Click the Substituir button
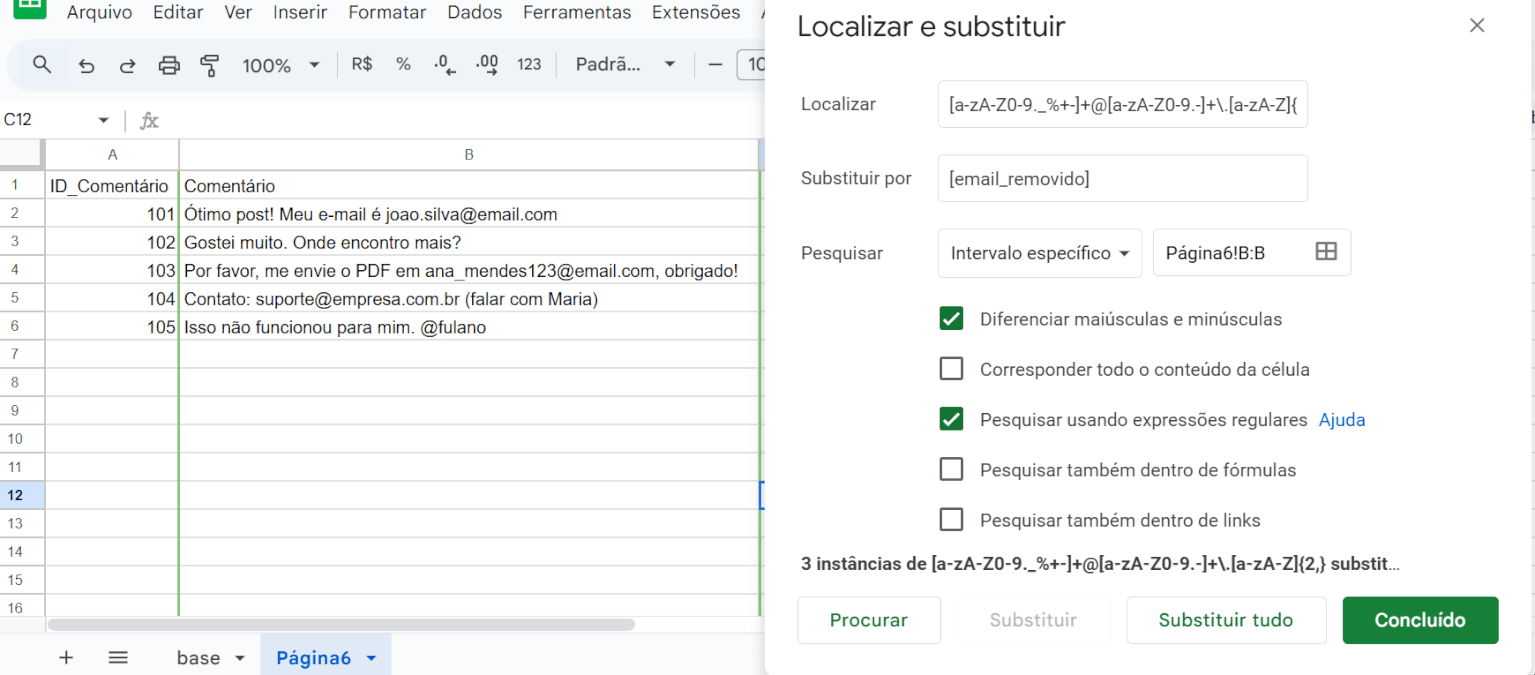 [x=1033, y=620]
